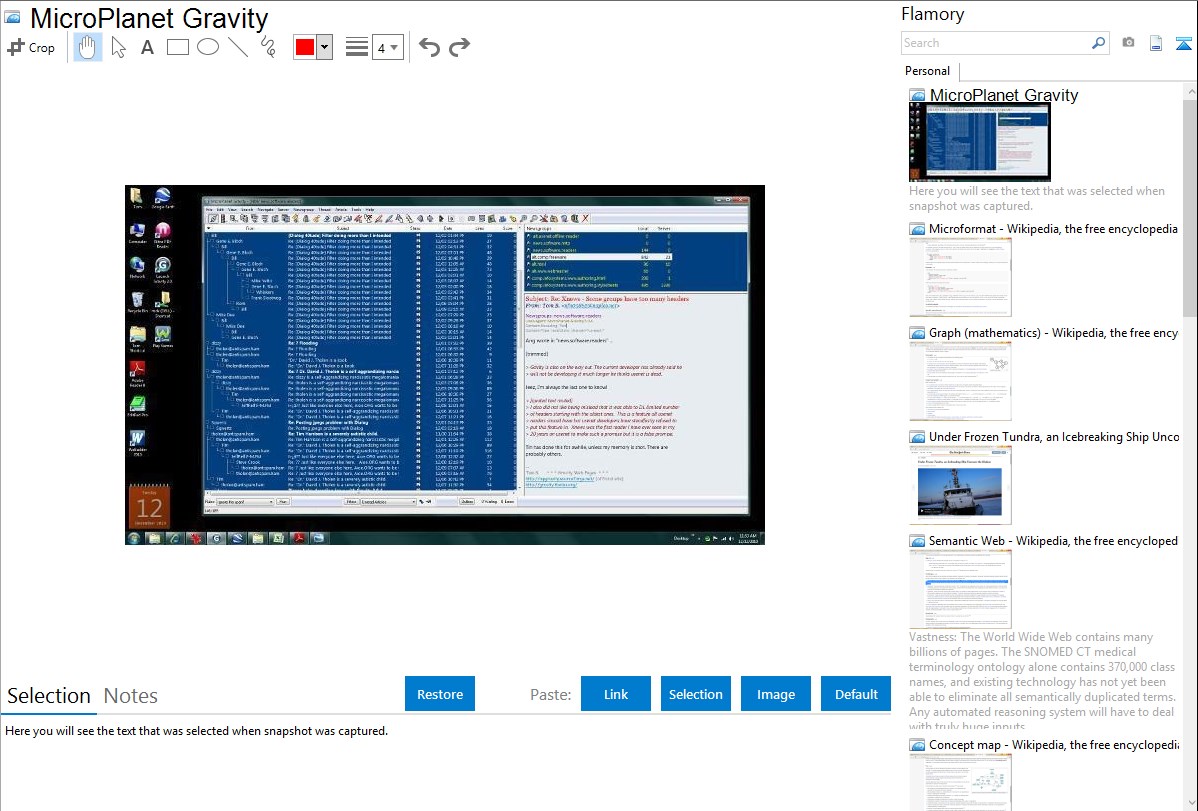
Task: Click Concept map - Wikipedia title
Action: coord(1054,744)
